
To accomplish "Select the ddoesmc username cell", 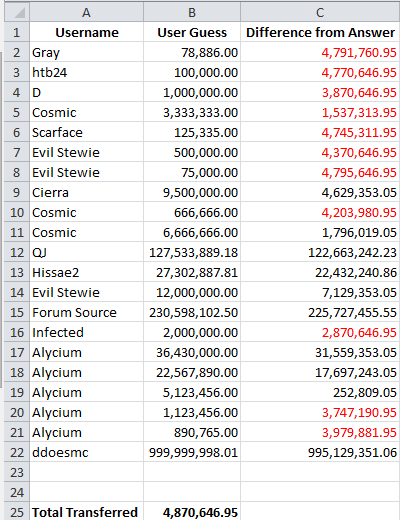I will click(x=86, y=452).
